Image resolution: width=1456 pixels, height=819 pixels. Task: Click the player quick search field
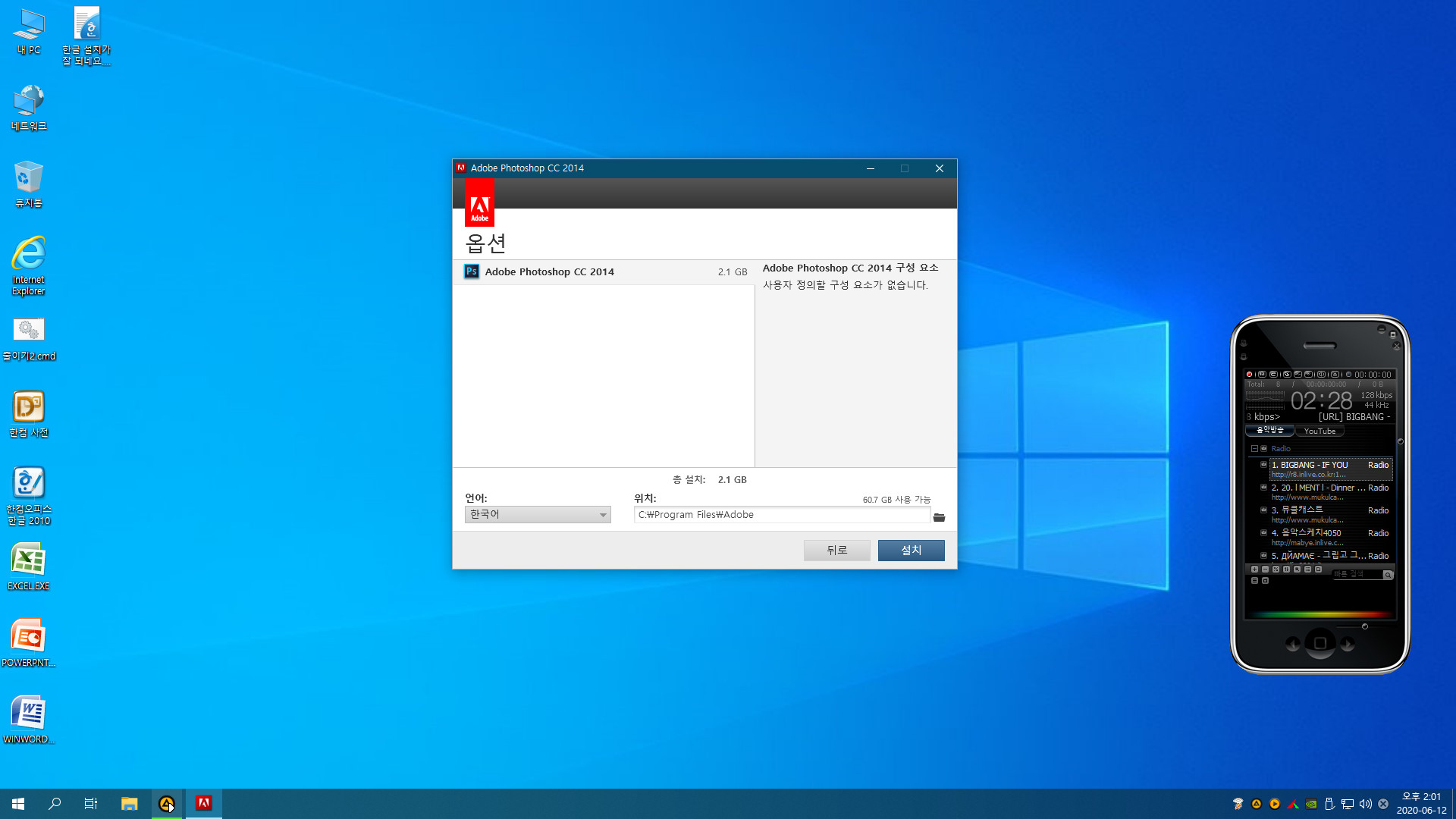click(1357, 574)
